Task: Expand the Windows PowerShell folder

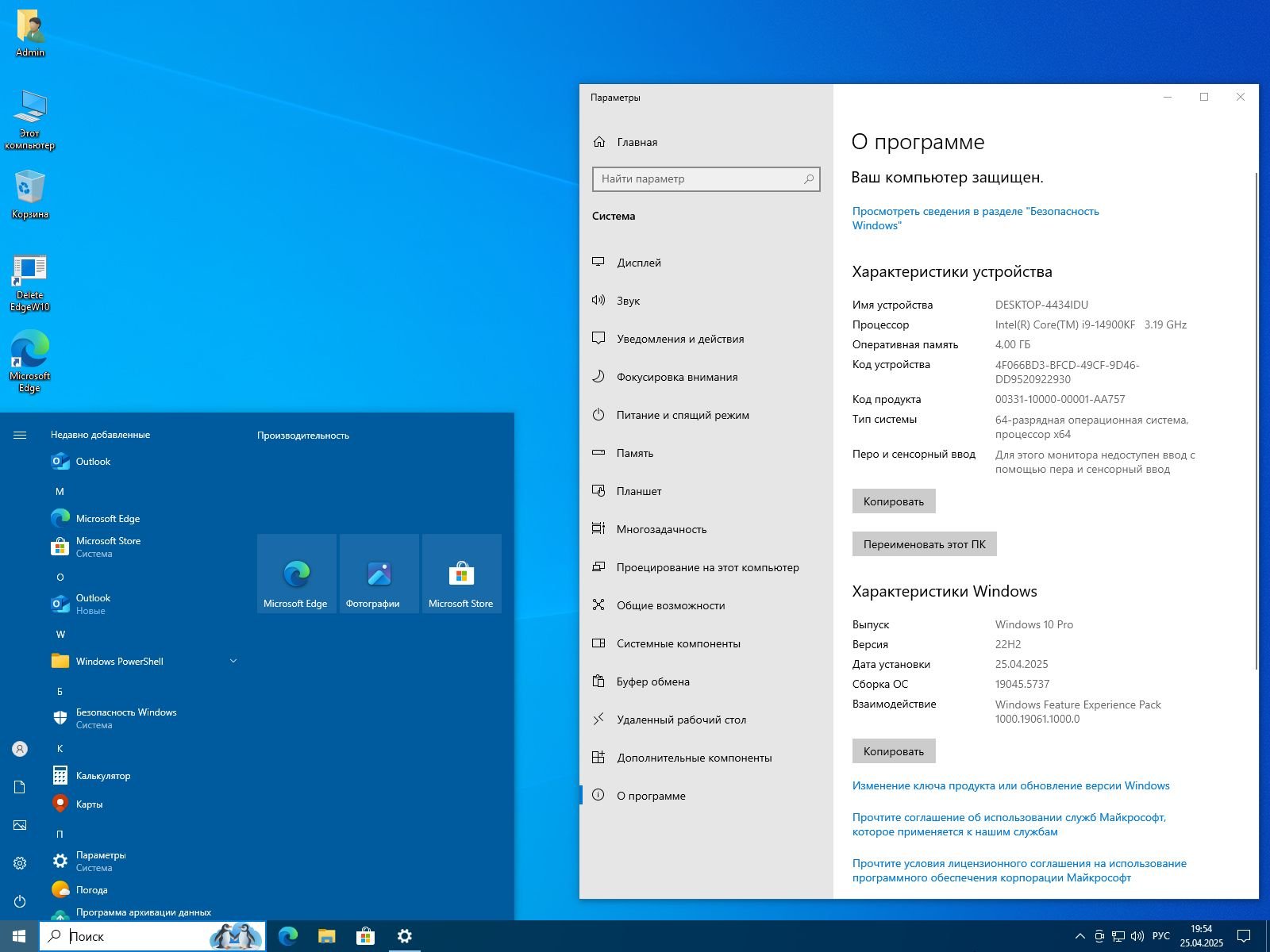Action: (144, 661)
